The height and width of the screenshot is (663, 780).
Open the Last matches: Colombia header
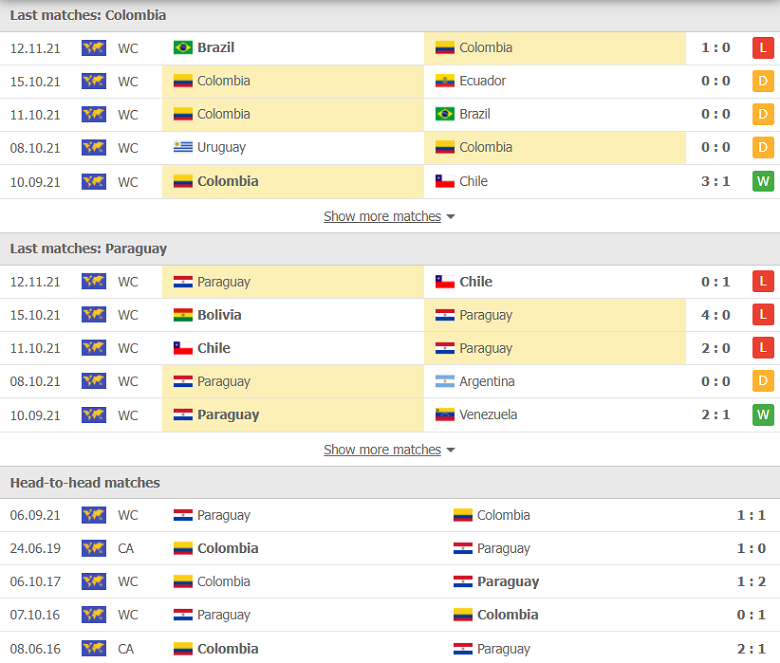[x=88, y=15]
